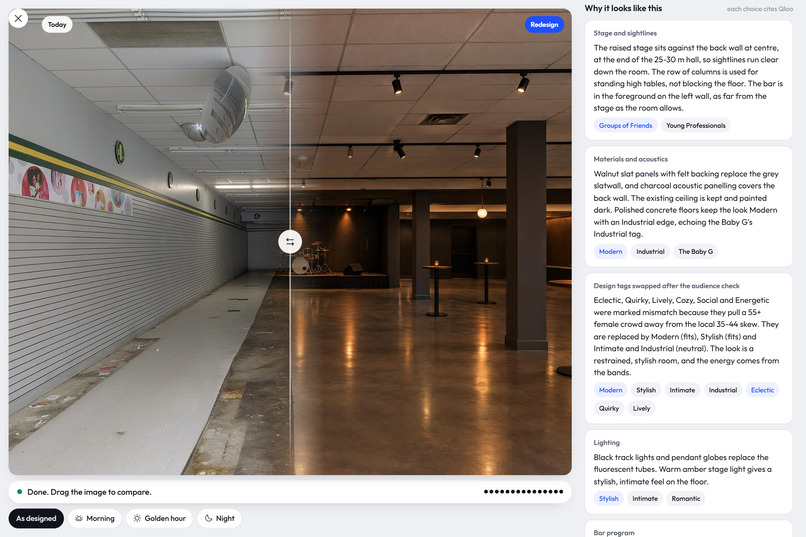Switch to the Morning lighting option

(x=95, y=518)
